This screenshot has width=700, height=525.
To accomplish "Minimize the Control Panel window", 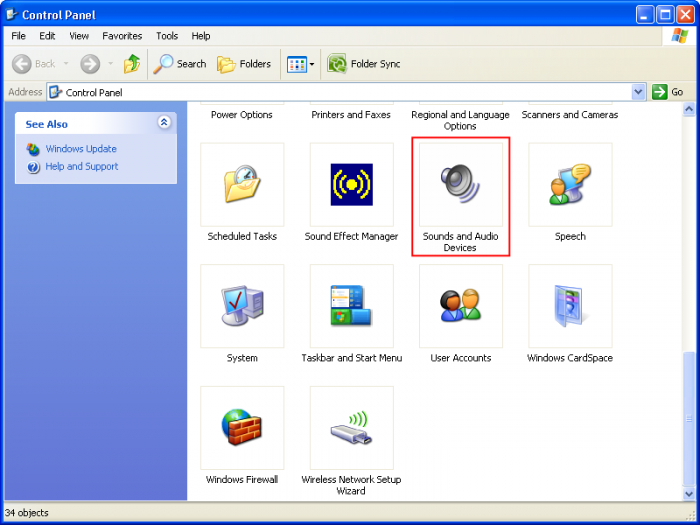I will click(644, 15).
